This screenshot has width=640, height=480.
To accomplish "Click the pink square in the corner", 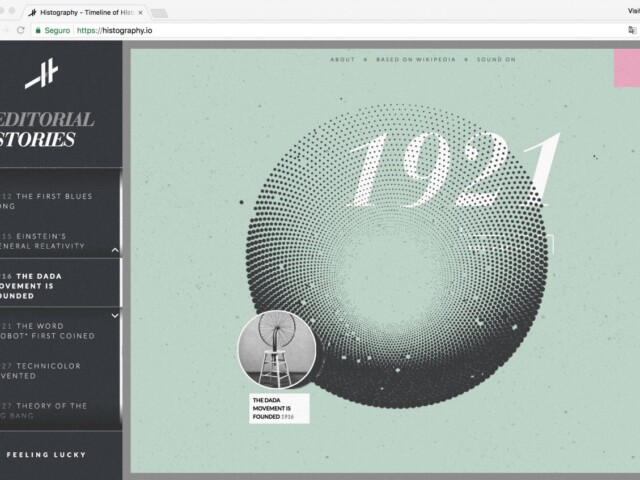I will (626, 66).
